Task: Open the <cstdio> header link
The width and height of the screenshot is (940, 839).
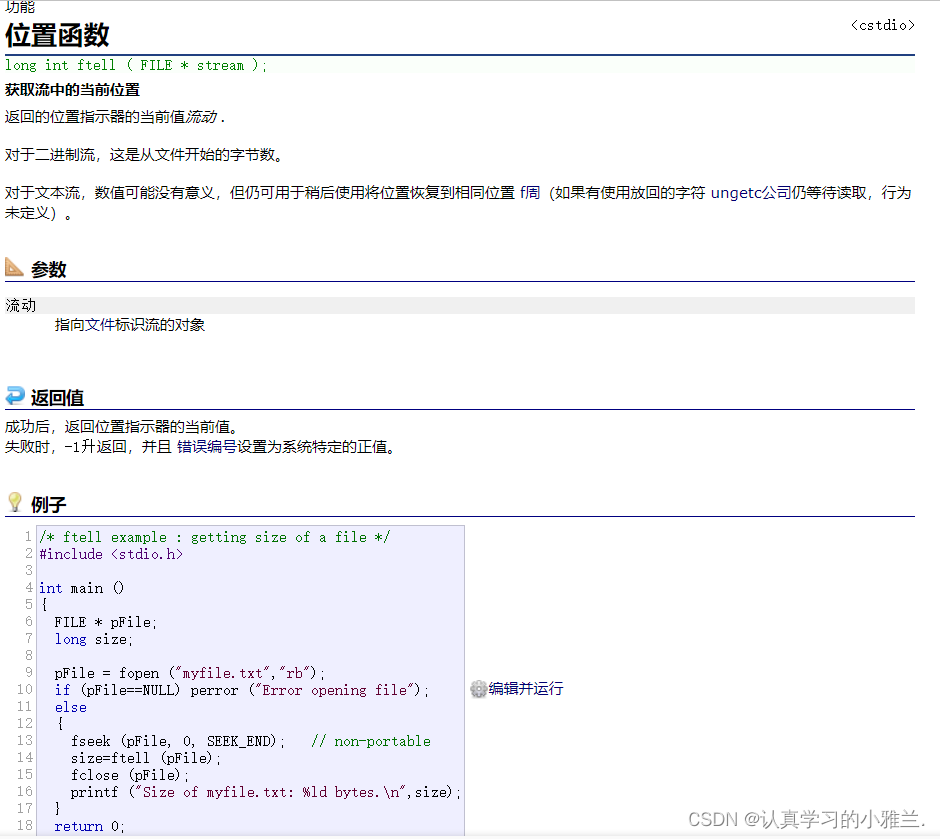Action: point(882,25)
